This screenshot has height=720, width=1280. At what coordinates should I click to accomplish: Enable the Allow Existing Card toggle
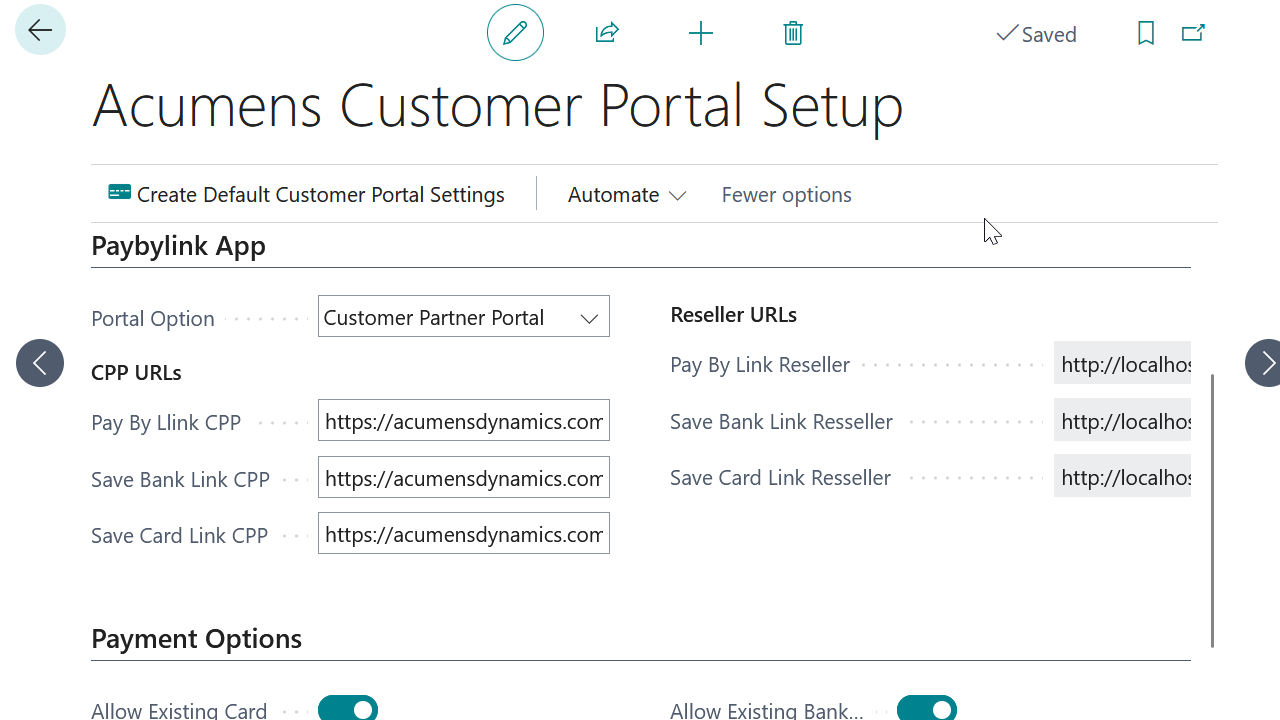click(x=347, y=707)
